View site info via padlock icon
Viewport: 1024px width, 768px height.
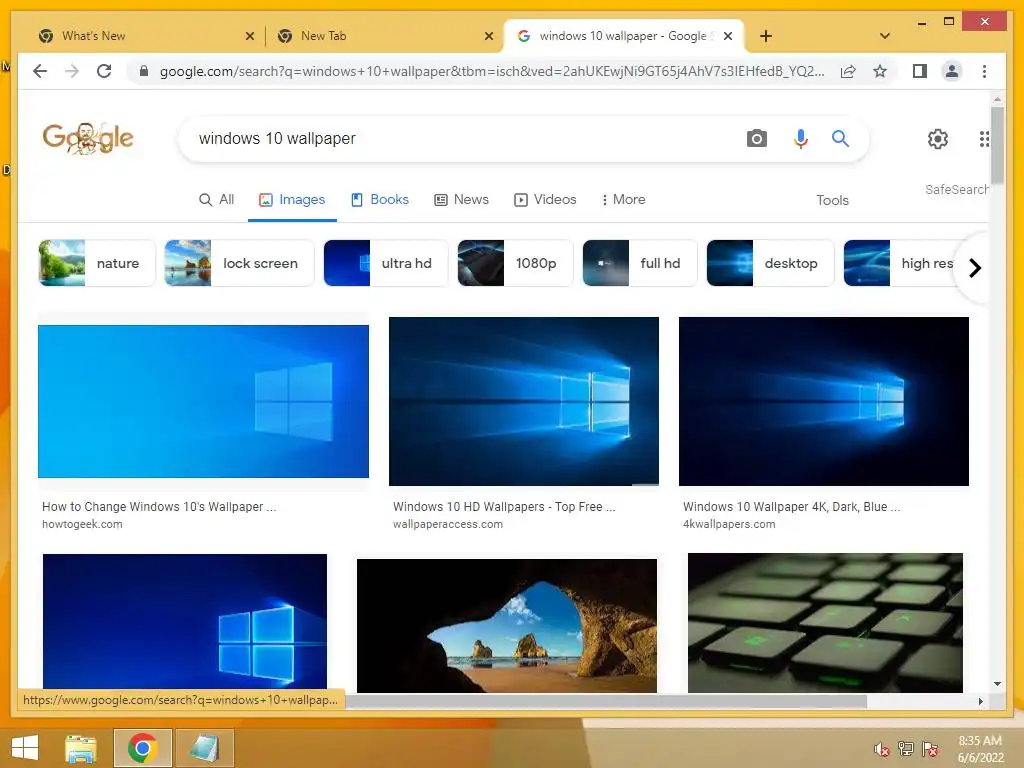(x=144, y=71)
